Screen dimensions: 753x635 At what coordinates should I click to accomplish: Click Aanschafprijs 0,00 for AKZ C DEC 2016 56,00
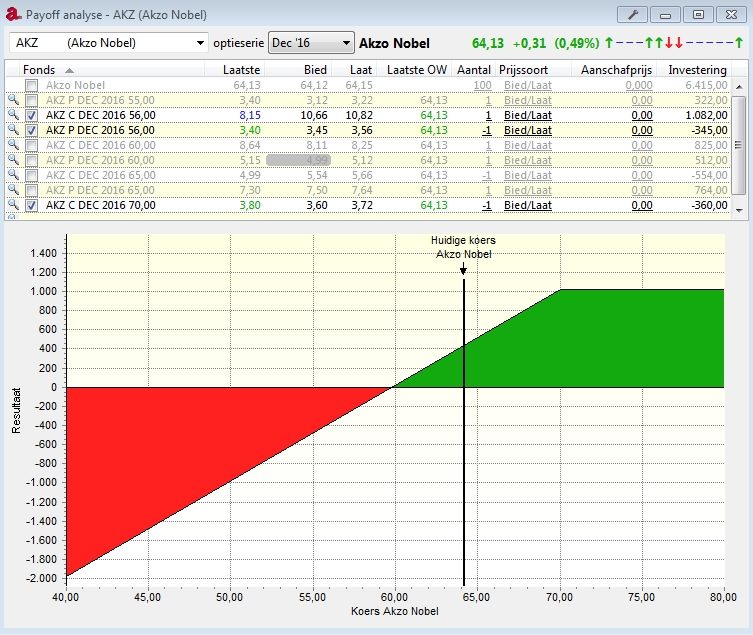click(x=641, y=116)
